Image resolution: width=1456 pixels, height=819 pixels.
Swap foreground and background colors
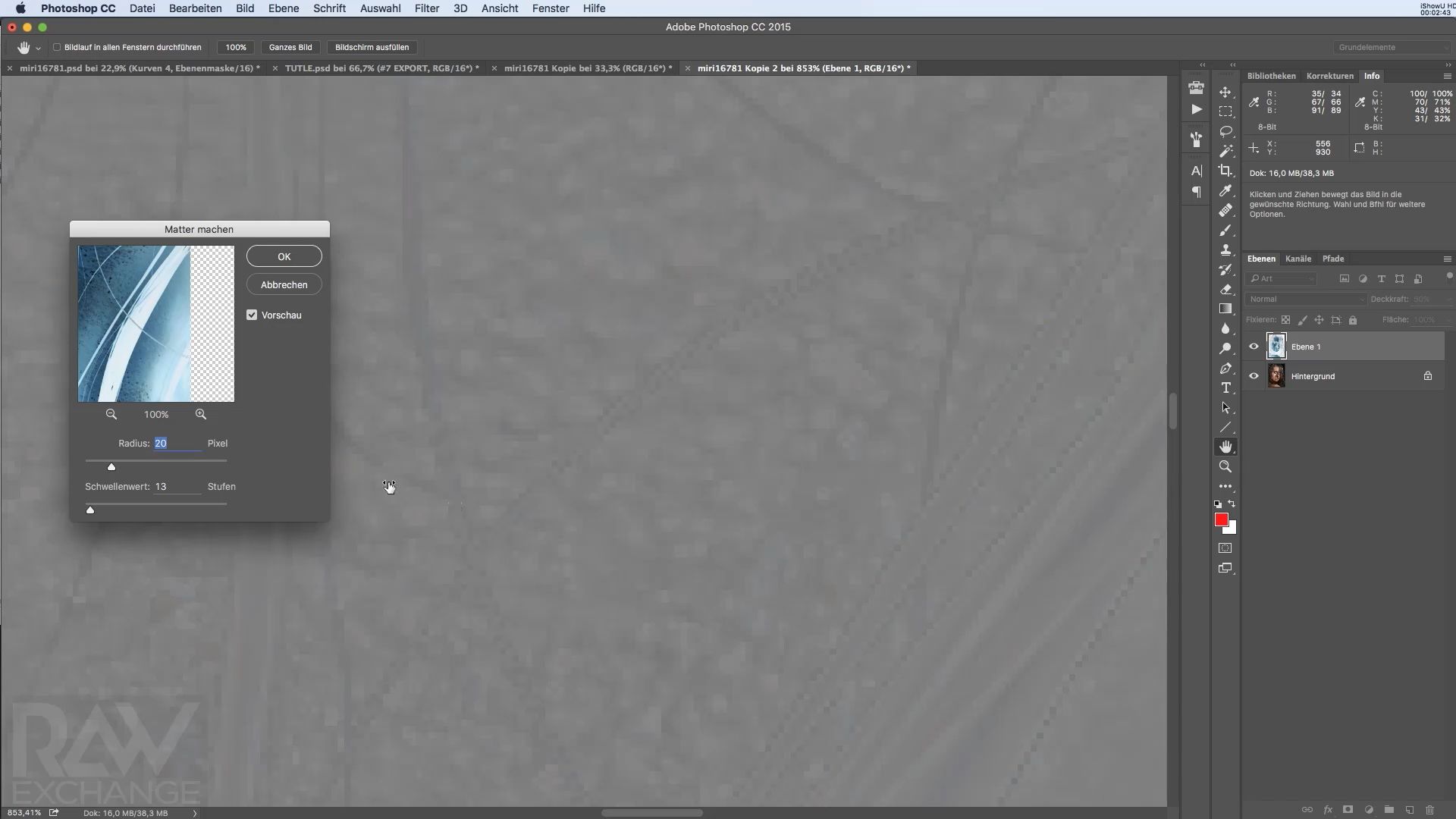point(1232,504)
